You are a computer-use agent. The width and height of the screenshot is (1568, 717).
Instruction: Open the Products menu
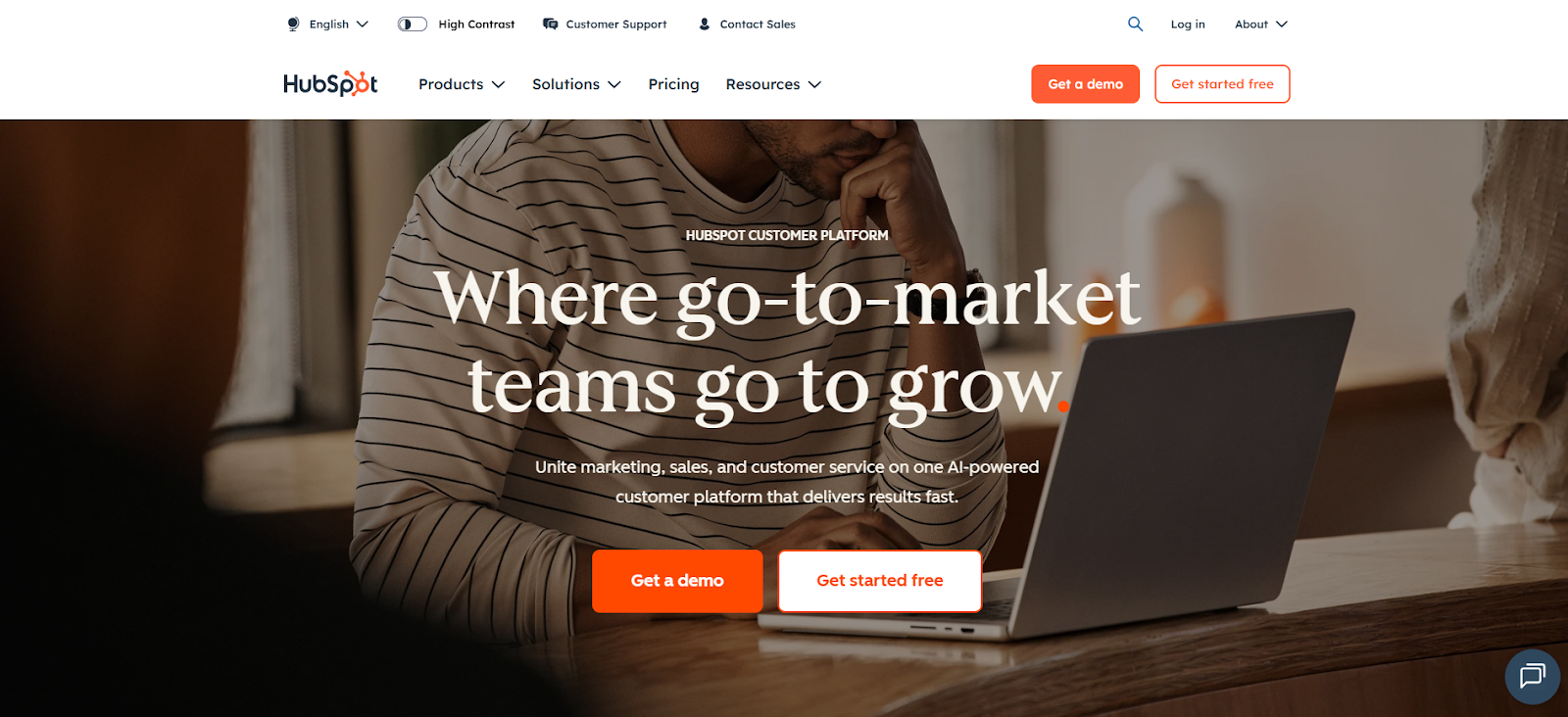pyautogui.click(x=462, y=84)
